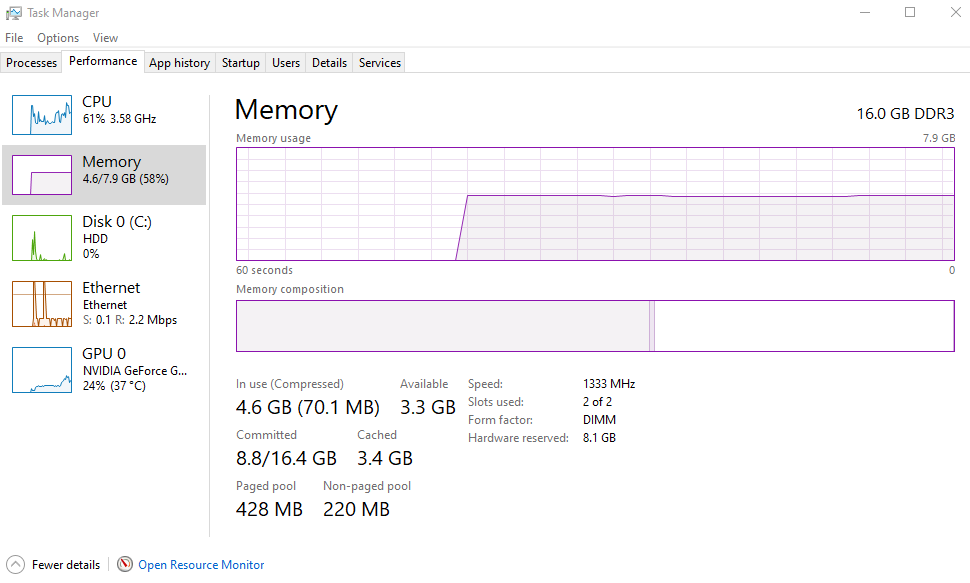970x583 pixels.
Task: Click the Memory composition bar
Action: point(595,326)
